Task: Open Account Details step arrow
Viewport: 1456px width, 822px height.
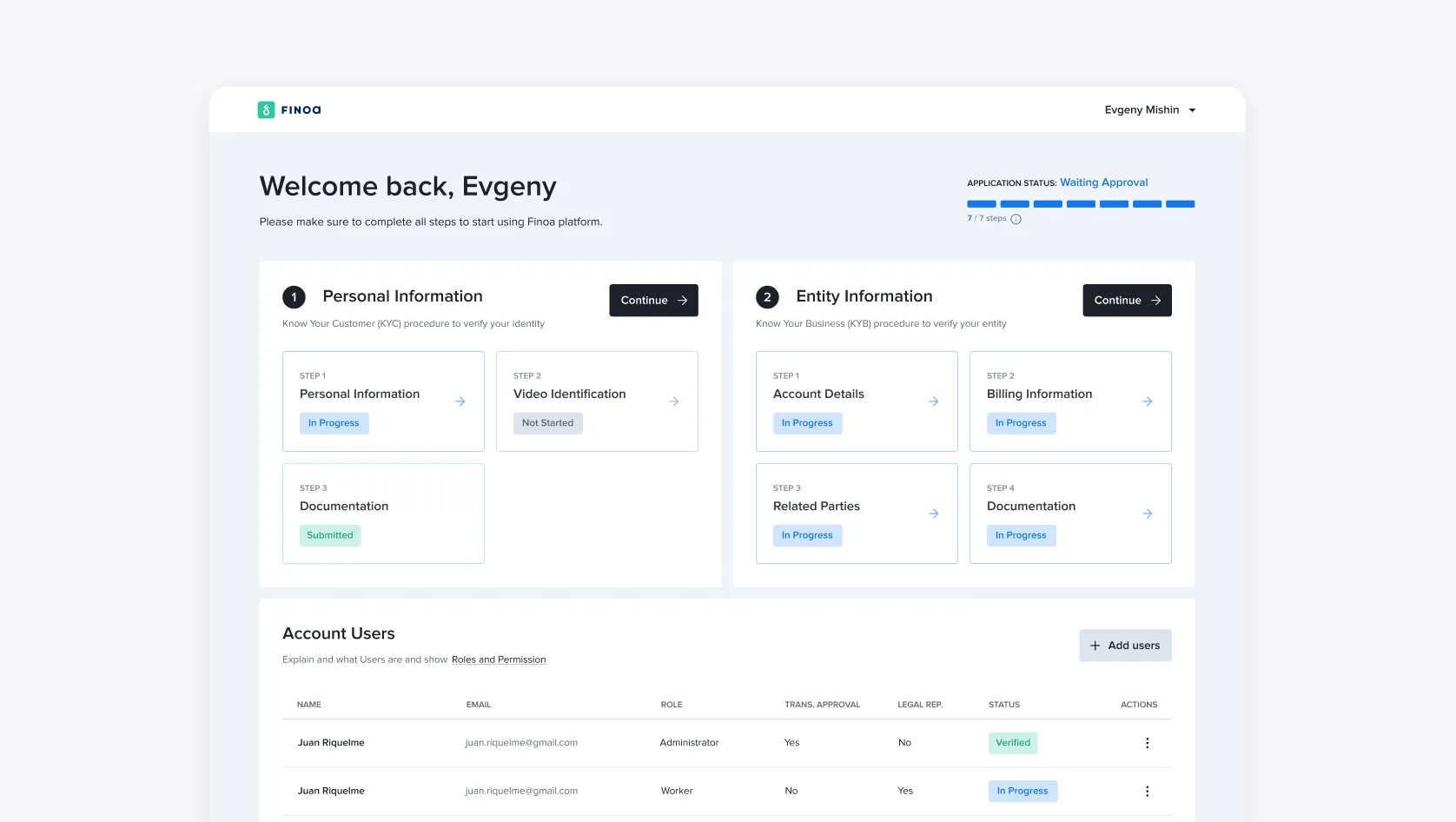Action: (934, 401)
